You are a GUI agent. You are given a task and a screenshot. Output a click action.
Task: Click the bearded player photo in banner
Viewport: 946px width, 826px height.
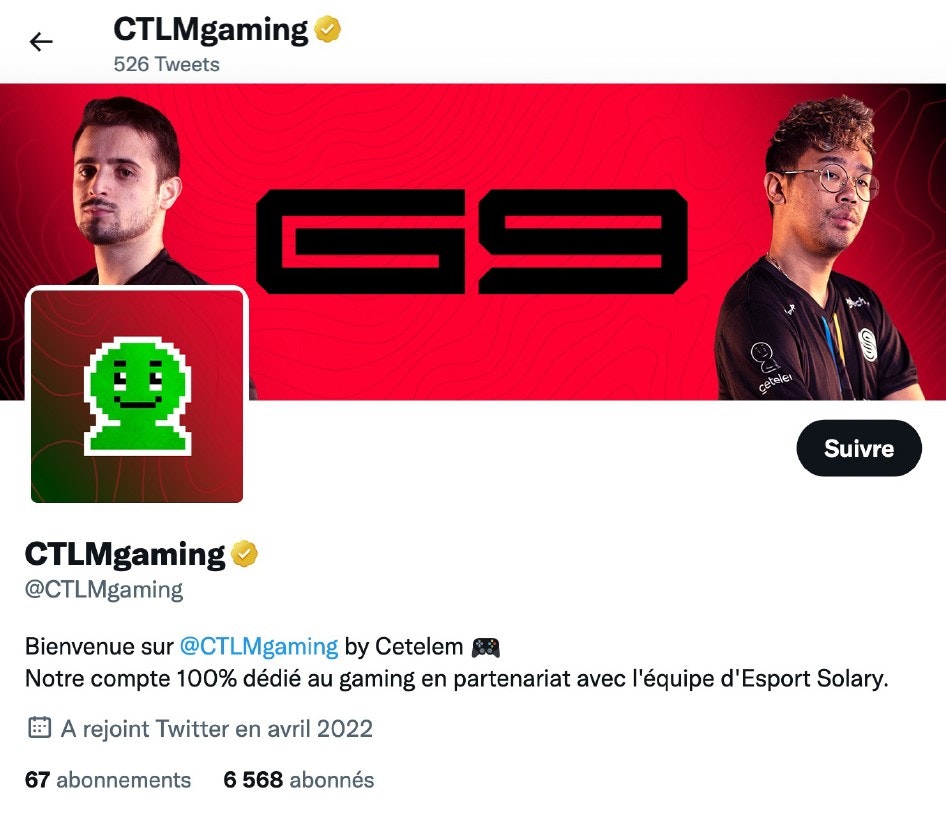click(x=127, y=192)
